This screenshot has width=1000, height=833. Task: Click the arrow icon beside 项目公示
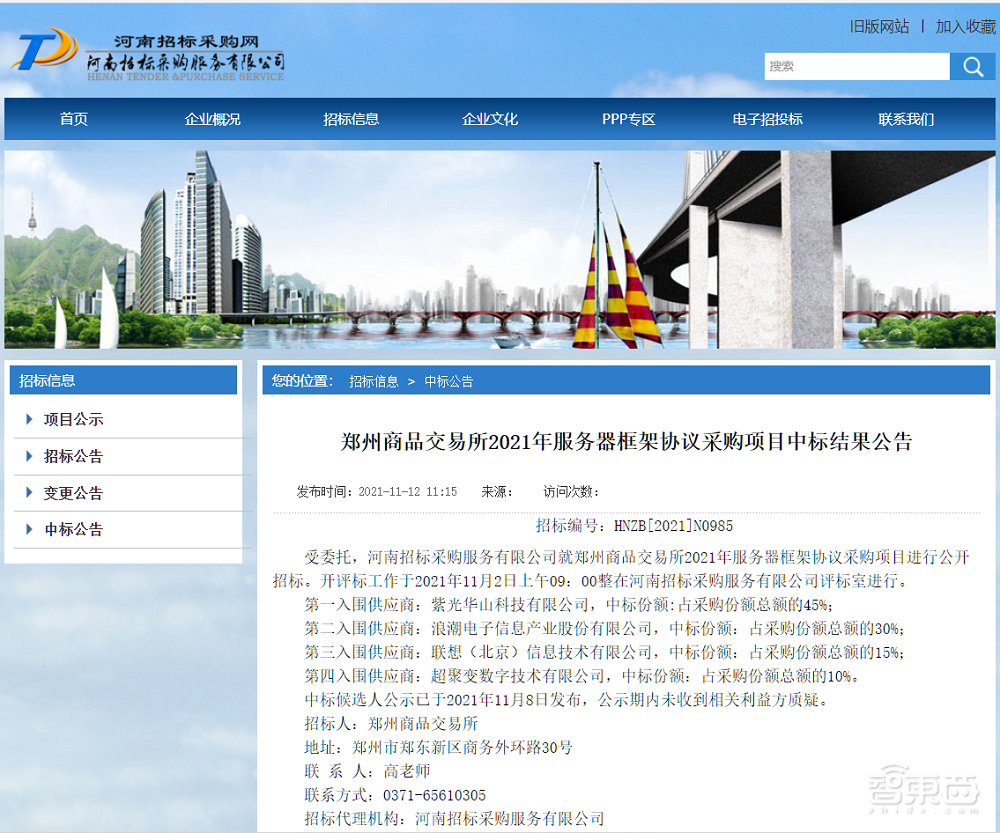(x=28, y=419)
